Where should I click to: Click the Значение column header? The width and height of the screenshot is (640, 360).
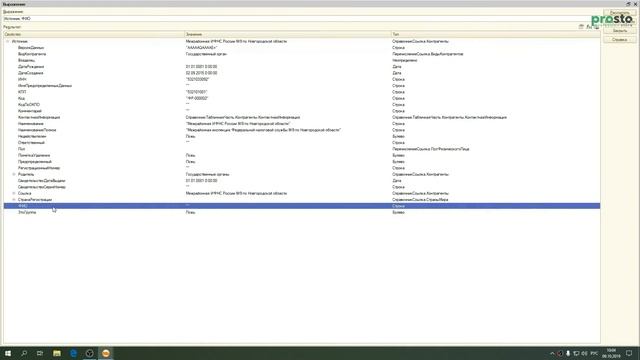coord(287,34)
